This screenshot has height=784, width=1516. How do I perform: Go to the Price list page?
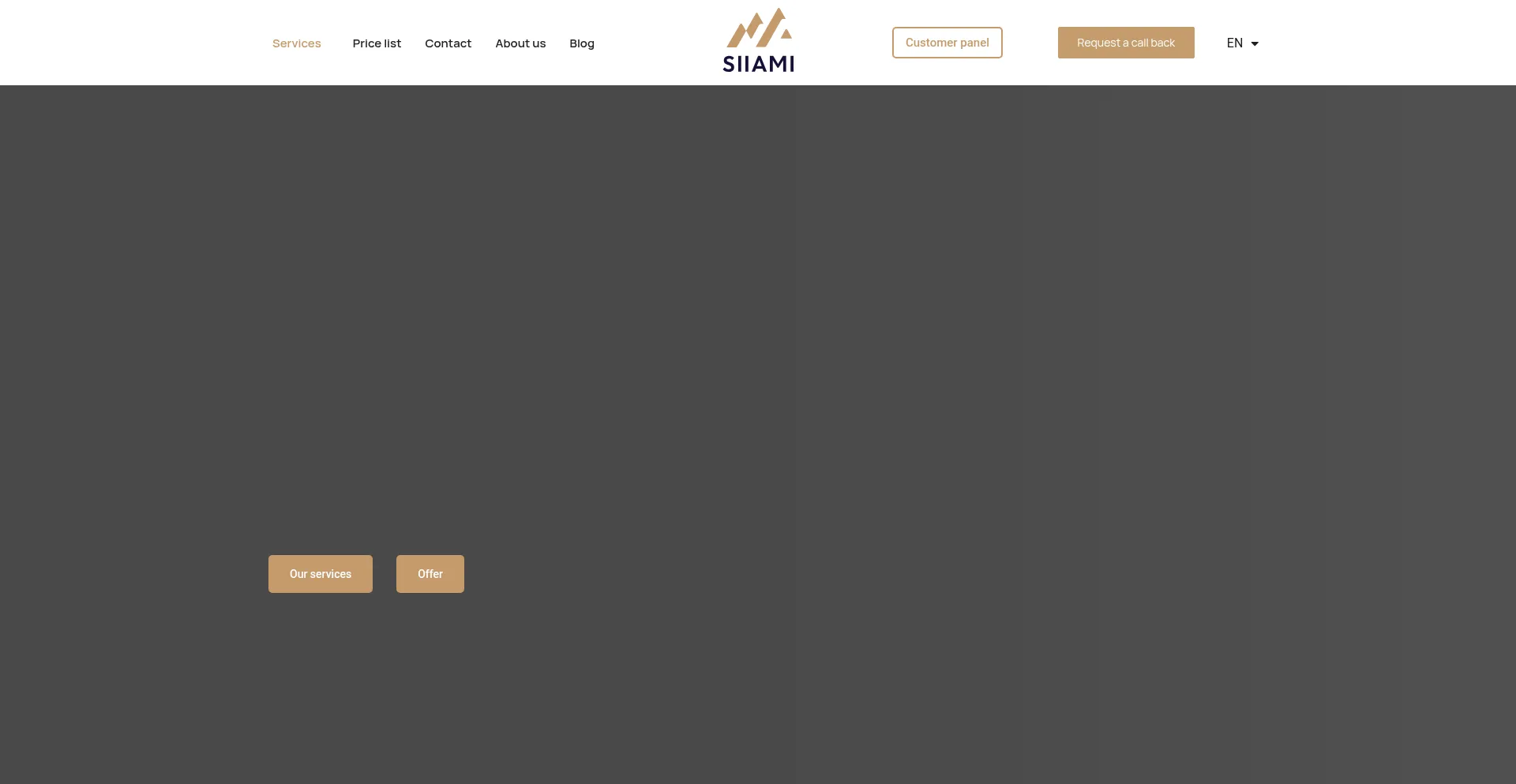(377, 43)
